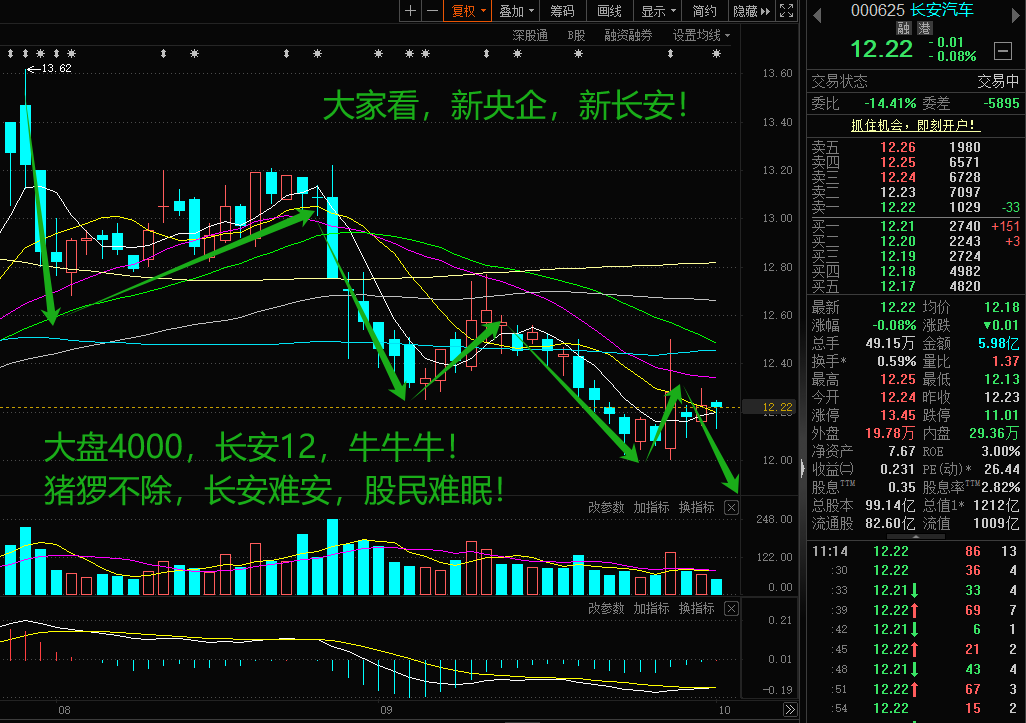Go to next stock with right arrow

(1015, 16)
